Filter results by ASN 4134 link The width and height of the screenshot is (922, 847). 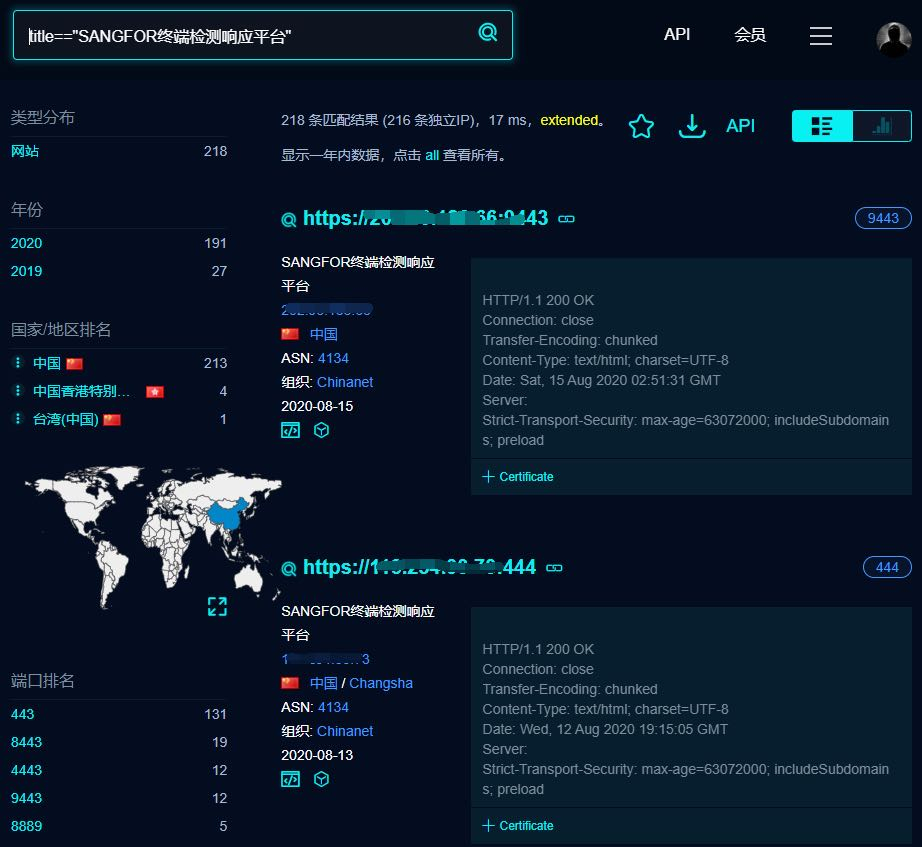click(333, 358)
